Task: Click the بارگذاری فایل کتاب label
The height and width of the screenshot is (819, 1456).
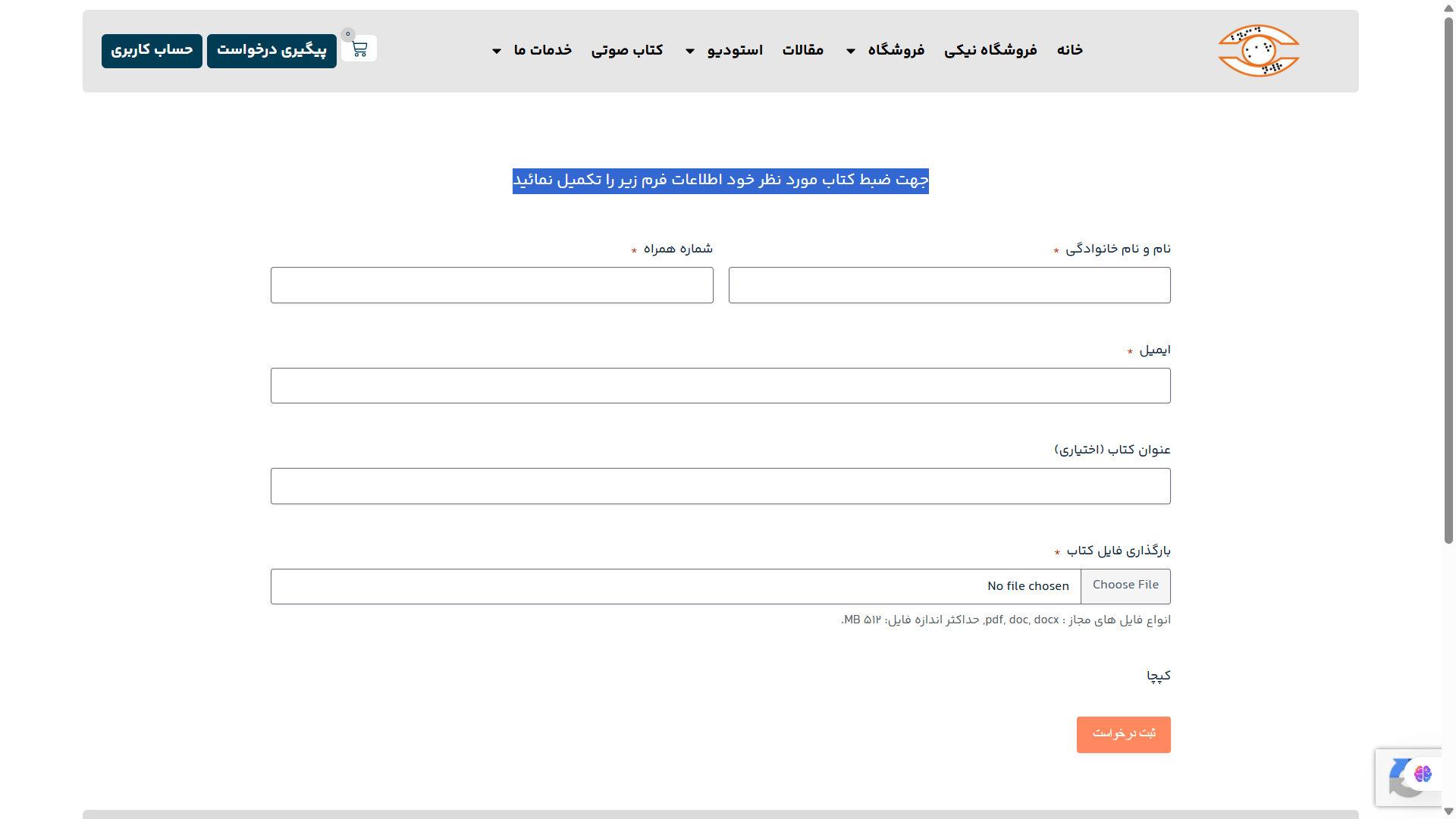Action: click(1119, 551)
